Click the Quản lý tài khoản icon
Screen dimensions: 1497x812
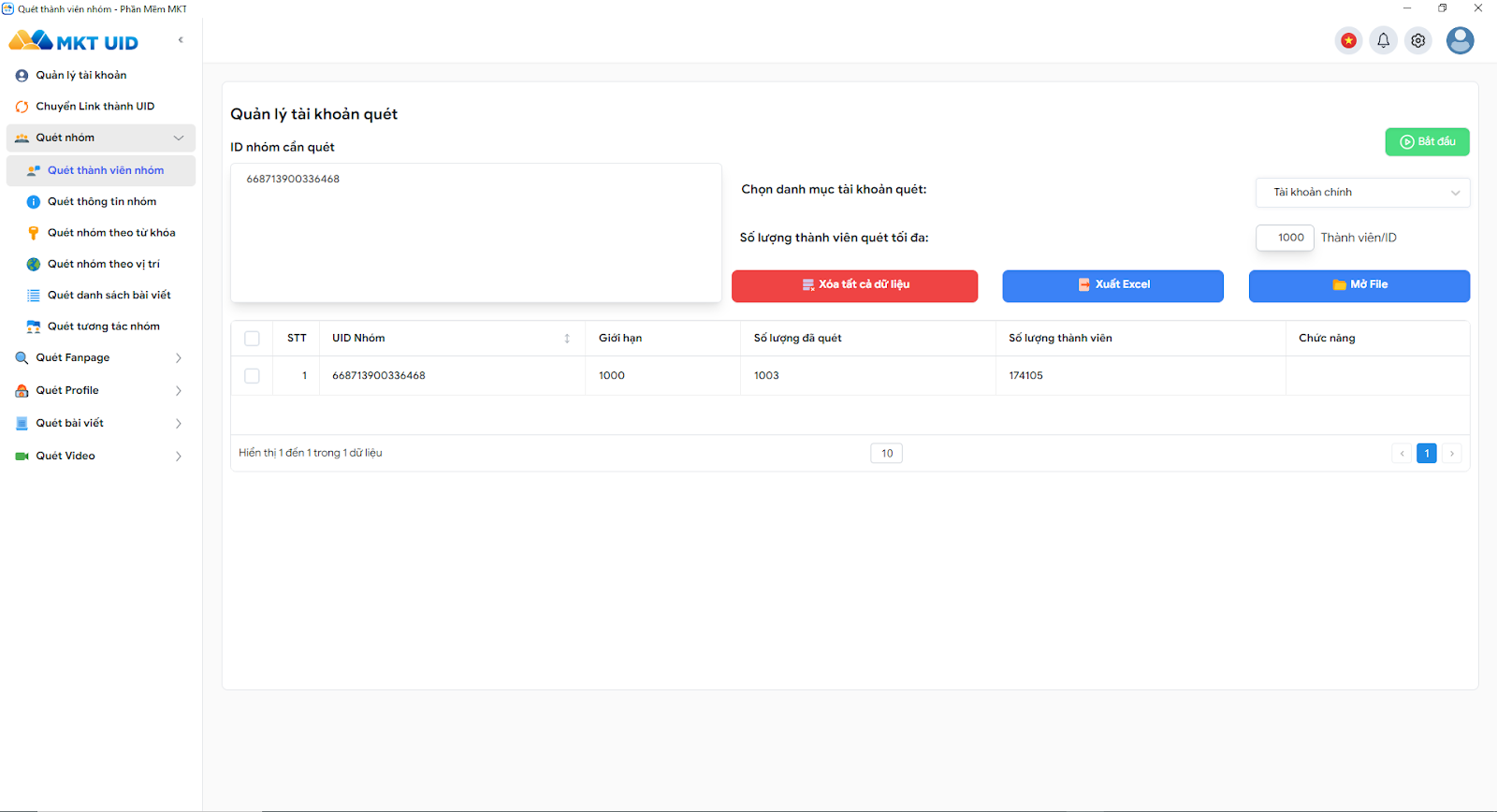click(x=22, y=76)
